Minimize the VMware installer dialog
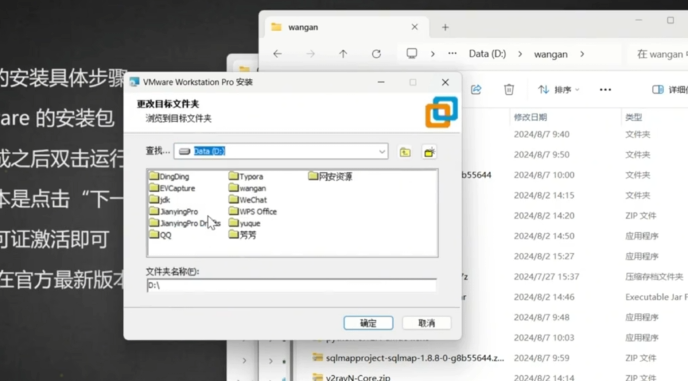Viewport: 688px width, 381px height. 381,82
